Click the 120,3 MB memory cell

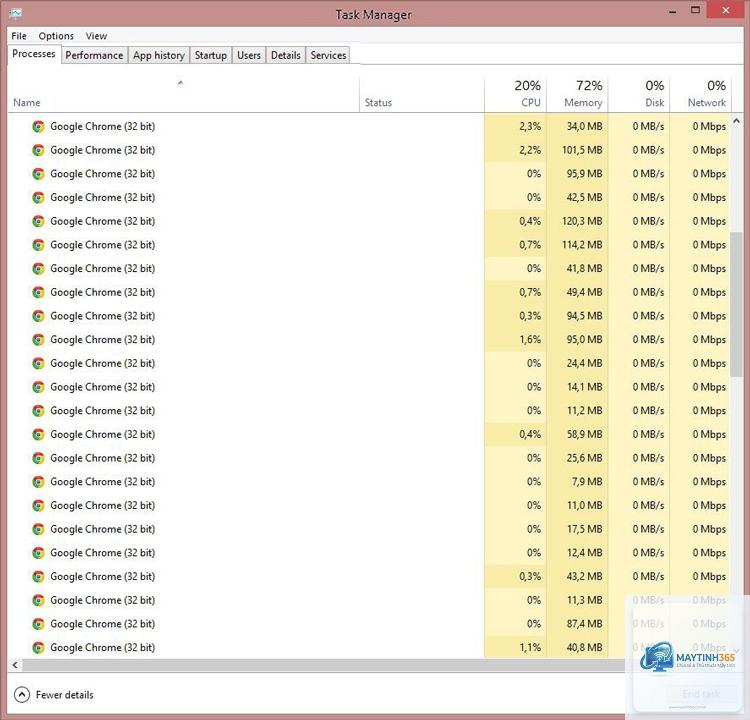coord(577,221)
